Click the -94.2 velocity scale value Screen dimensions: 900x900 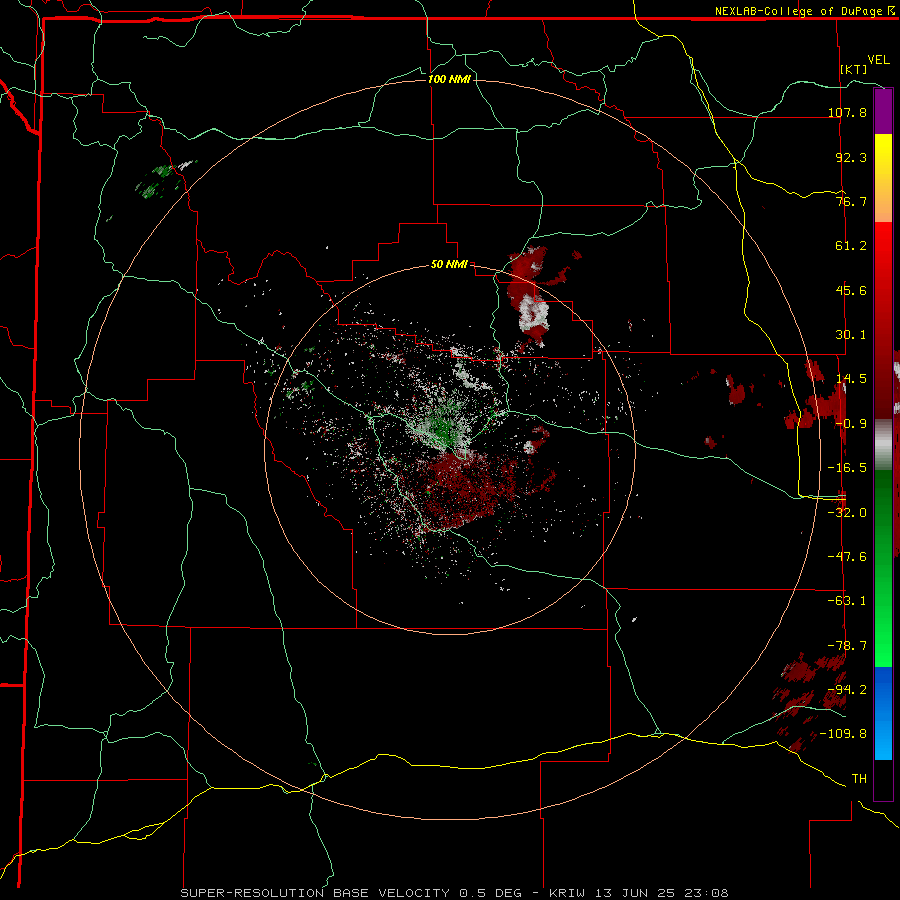[847, 690]
